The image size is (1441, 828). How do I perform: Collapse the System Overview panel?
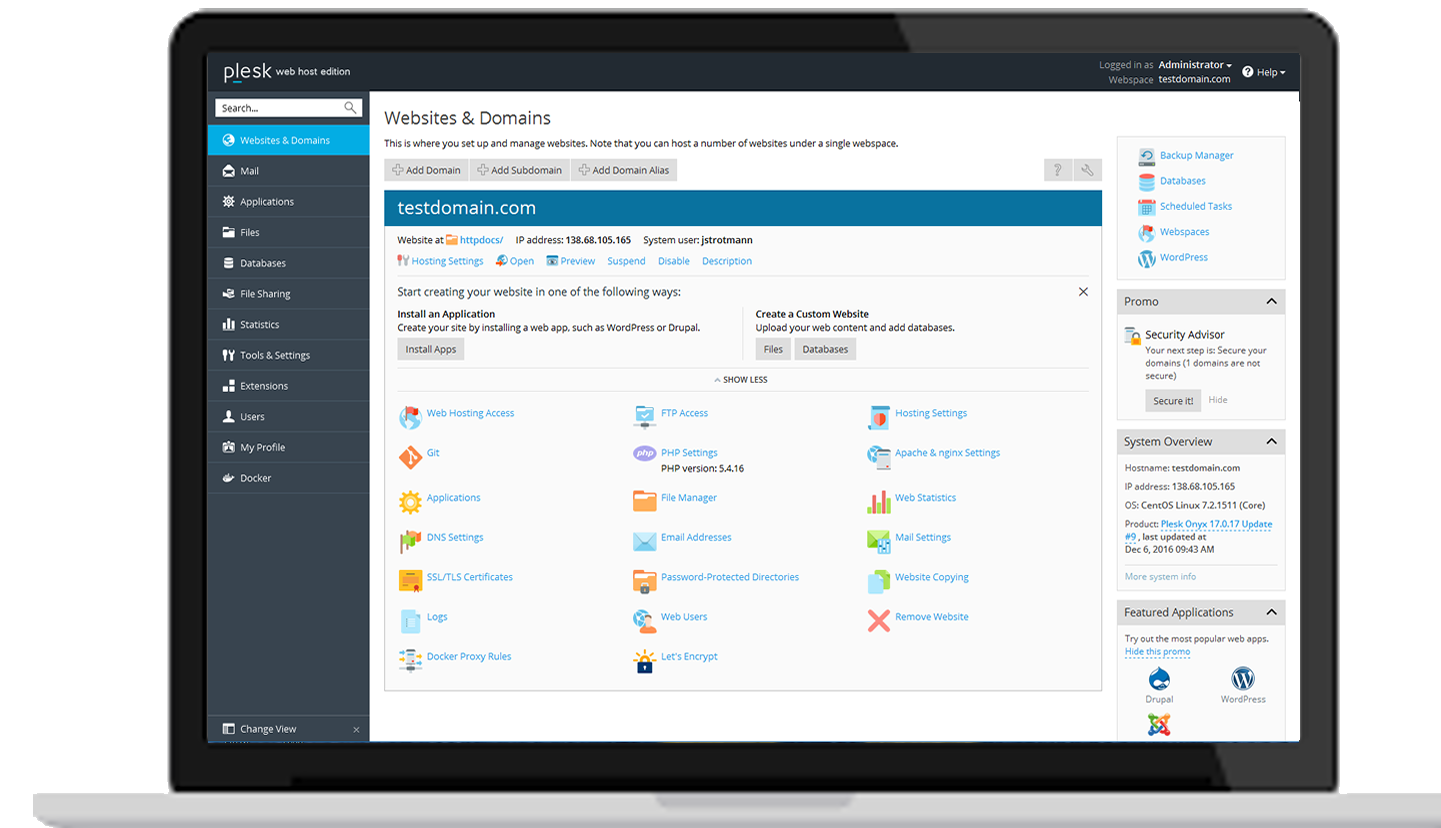click(x=1271, y=441)
